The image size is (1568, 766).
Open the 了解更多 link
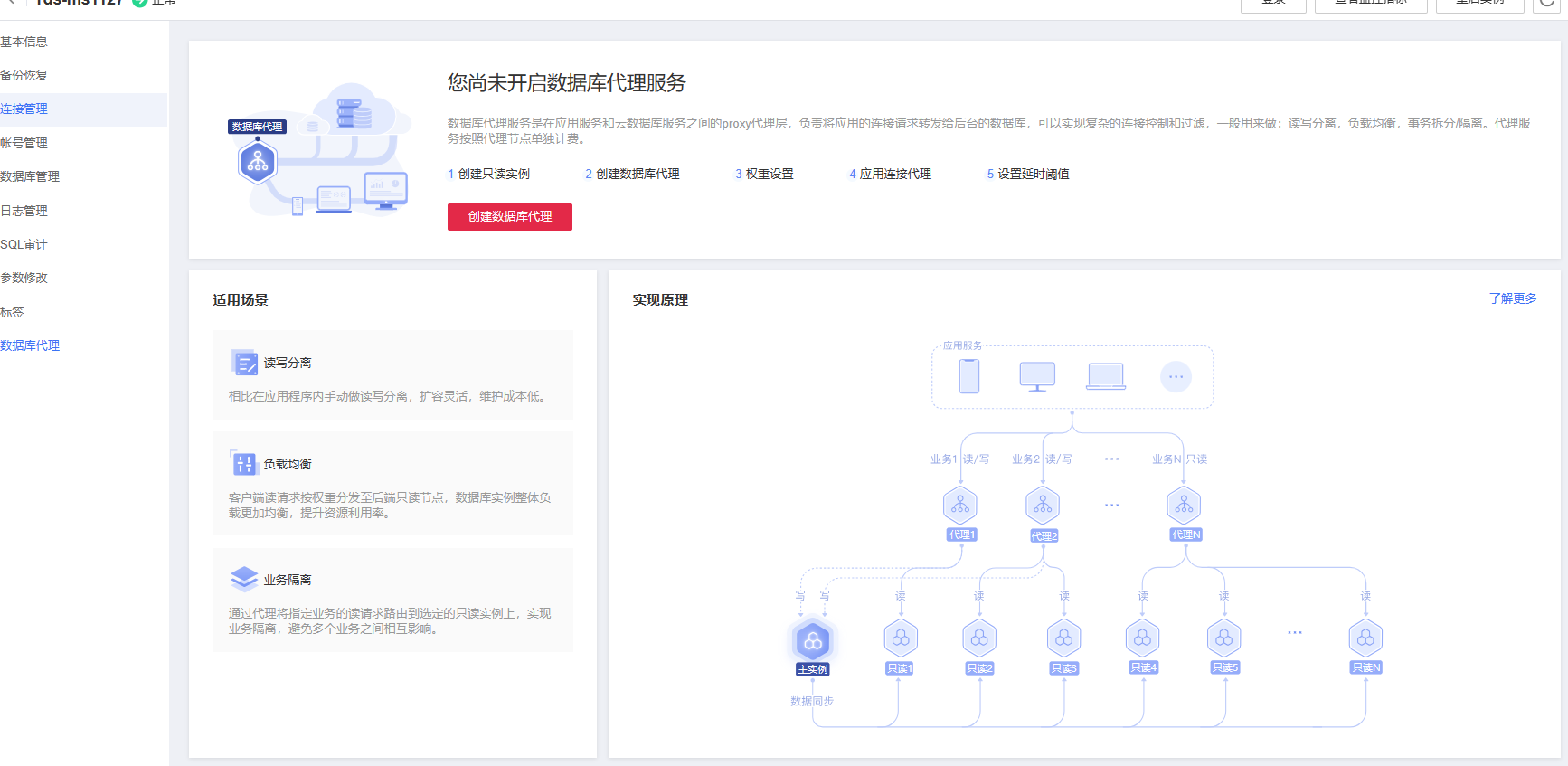1512,298
